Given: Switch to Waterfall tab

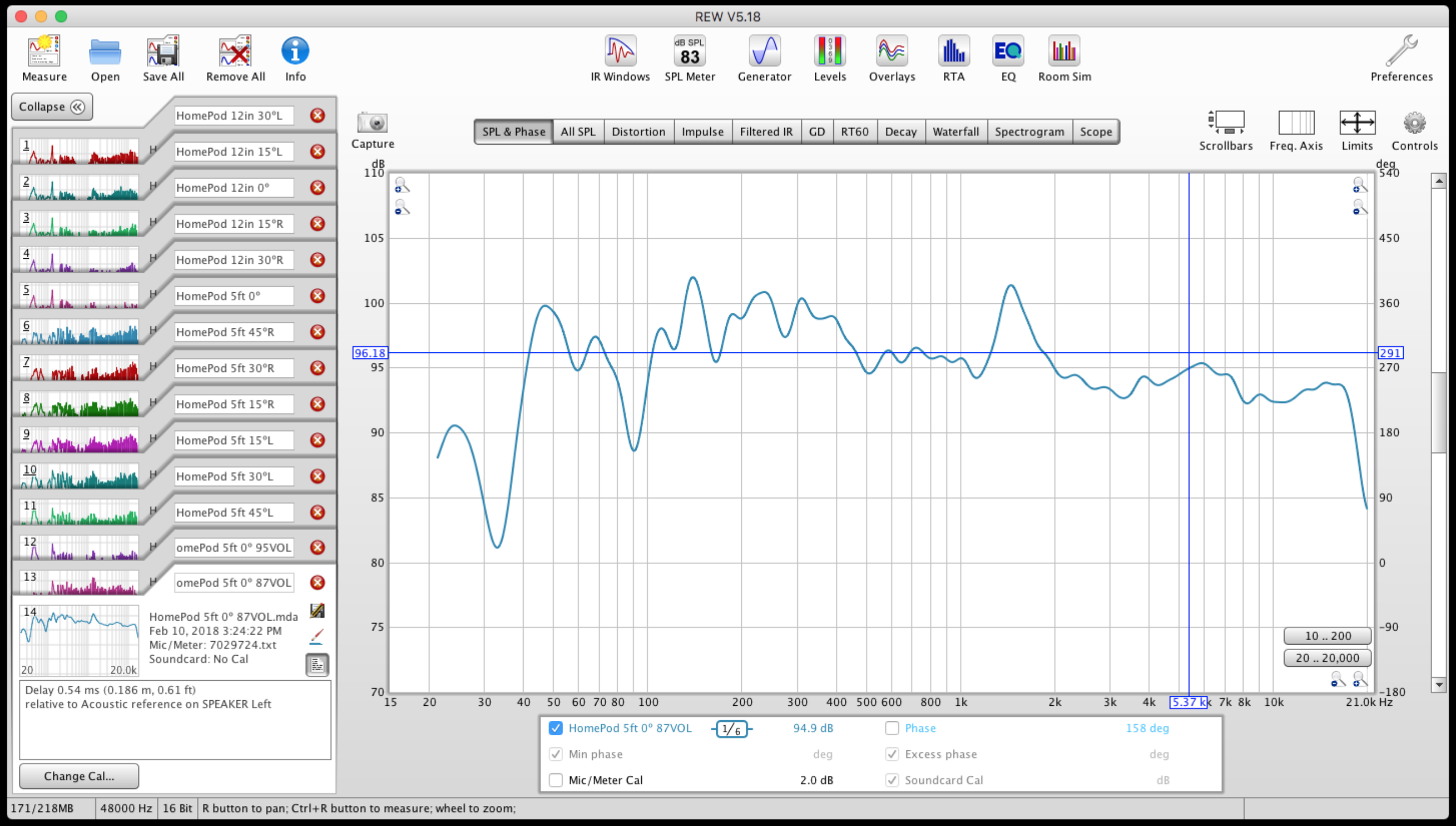Looking at the screenshot, I should (956, 131).
